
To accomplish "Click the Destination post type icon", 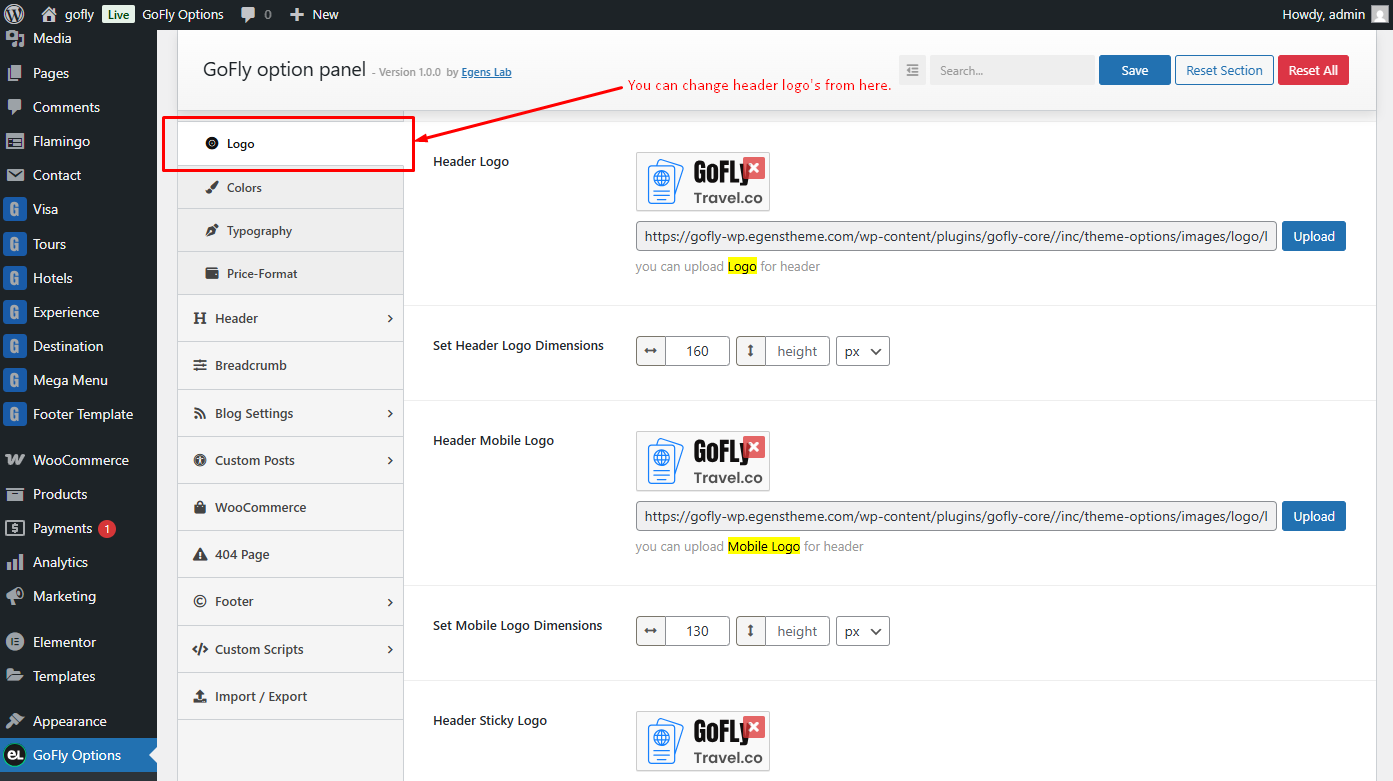I will click(x=15, y=346).
